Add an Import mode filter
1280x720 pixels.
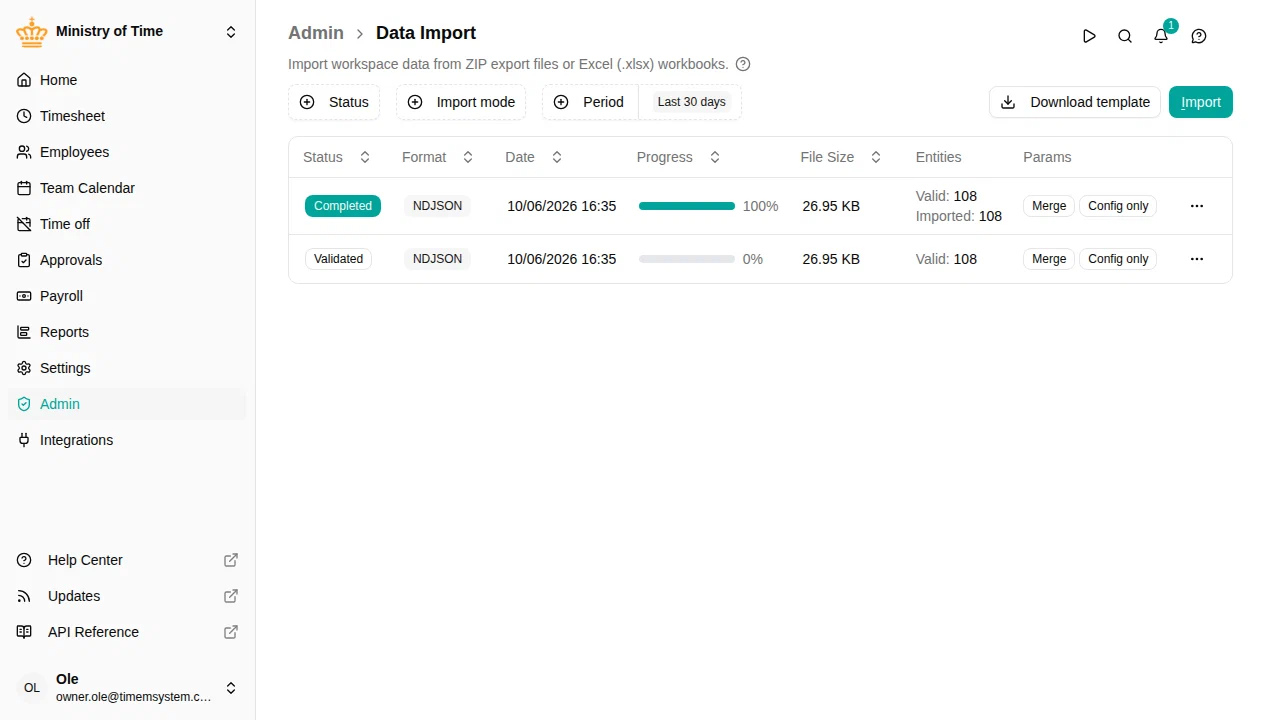click(x=461, y=102)
